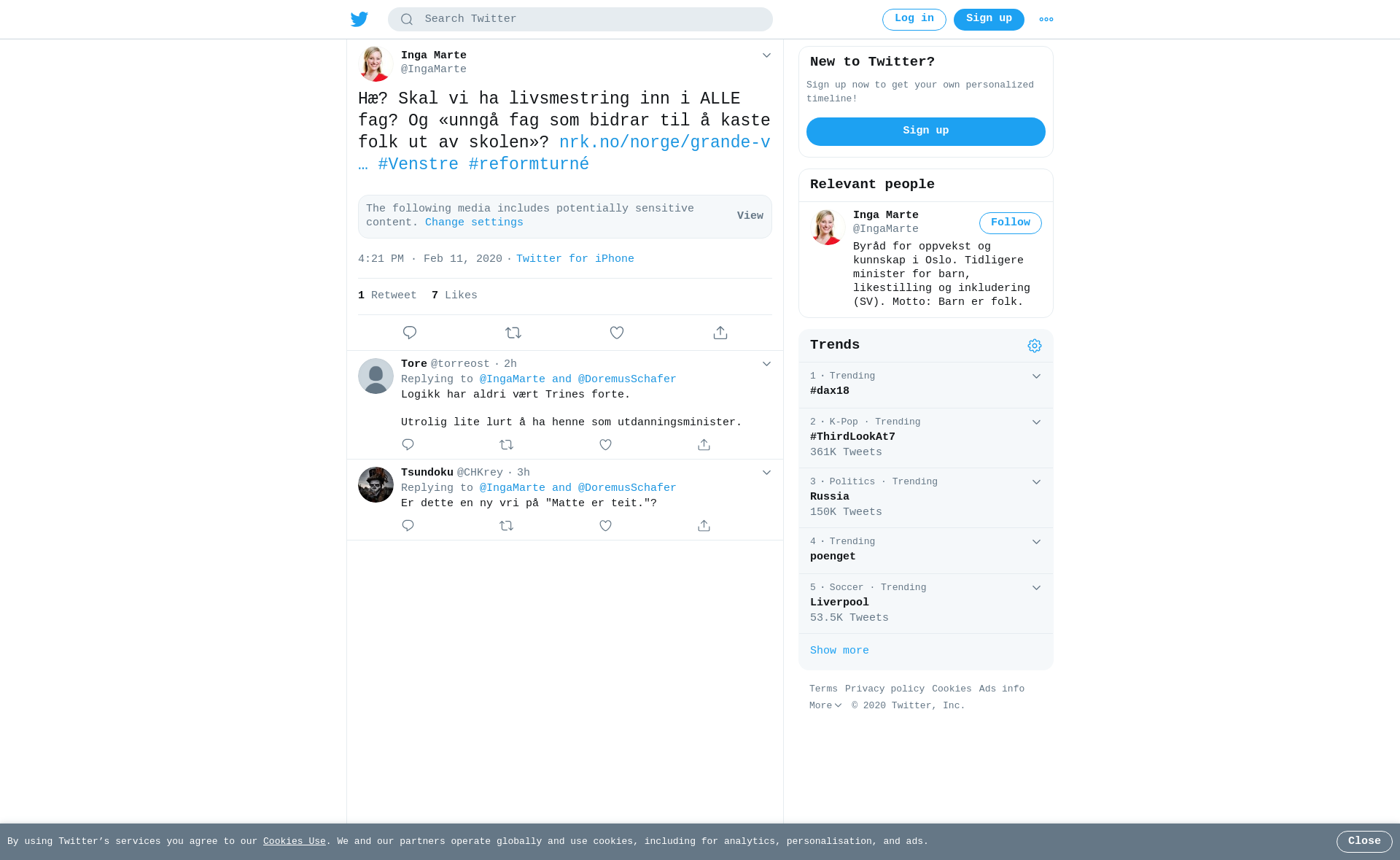Expand the More footer dropdown
Screen dimensions: 1400x860
(x=825, y=706)
